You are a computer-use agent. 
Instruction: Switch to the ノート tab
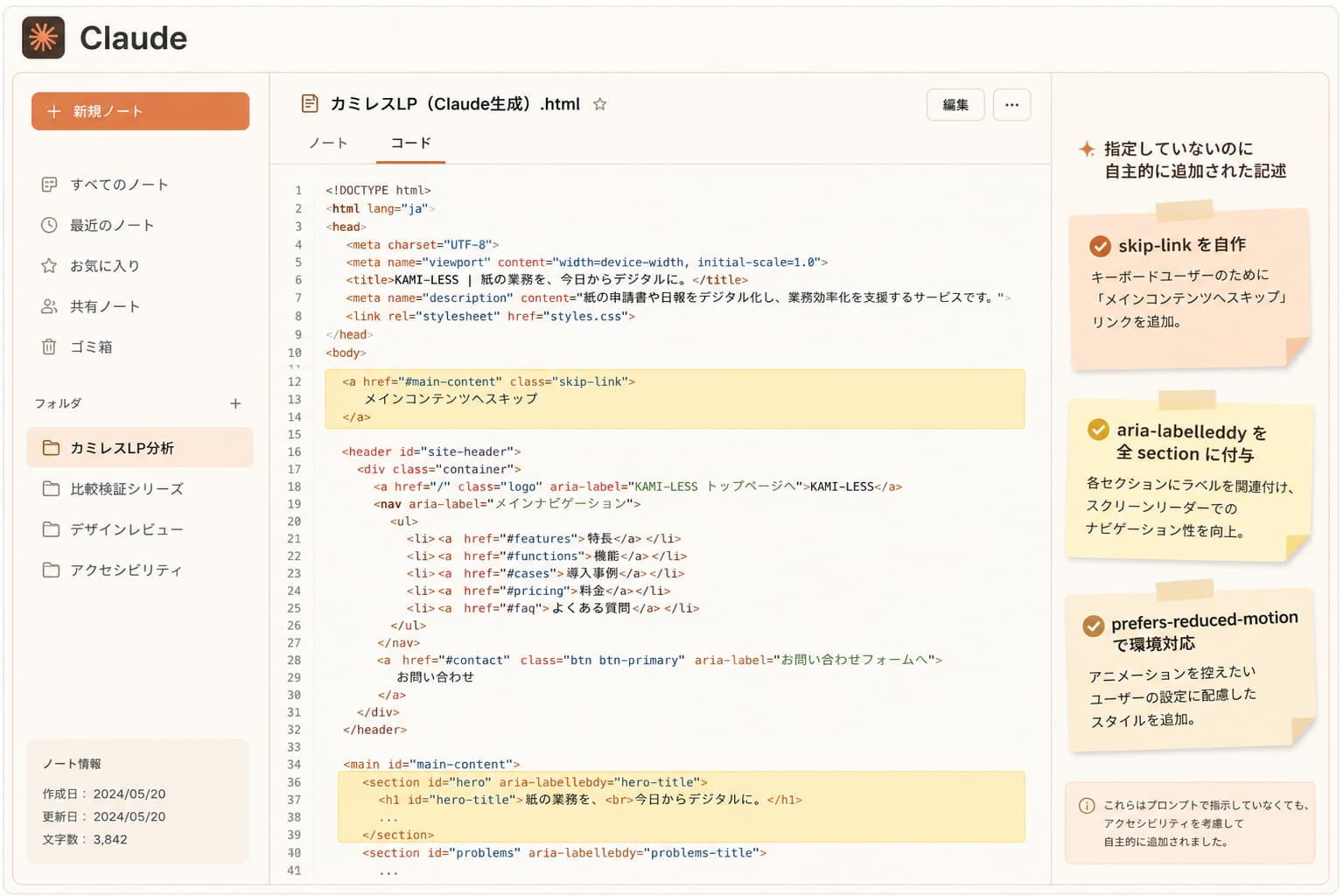coord(328,143)
